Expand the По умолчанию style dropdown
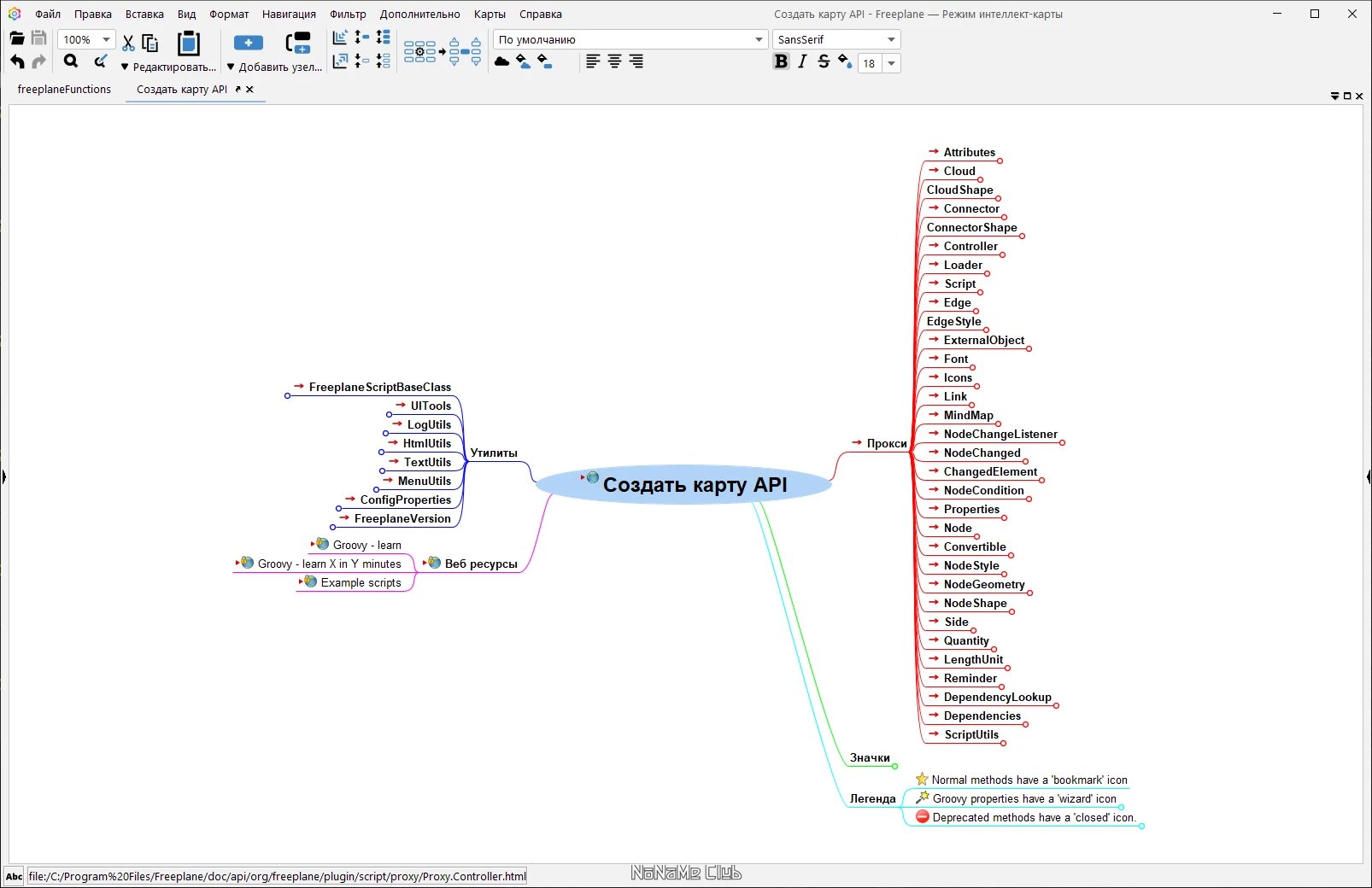Screen dimensions: 1372x888 pyautogui.click(x=630, y=39)
